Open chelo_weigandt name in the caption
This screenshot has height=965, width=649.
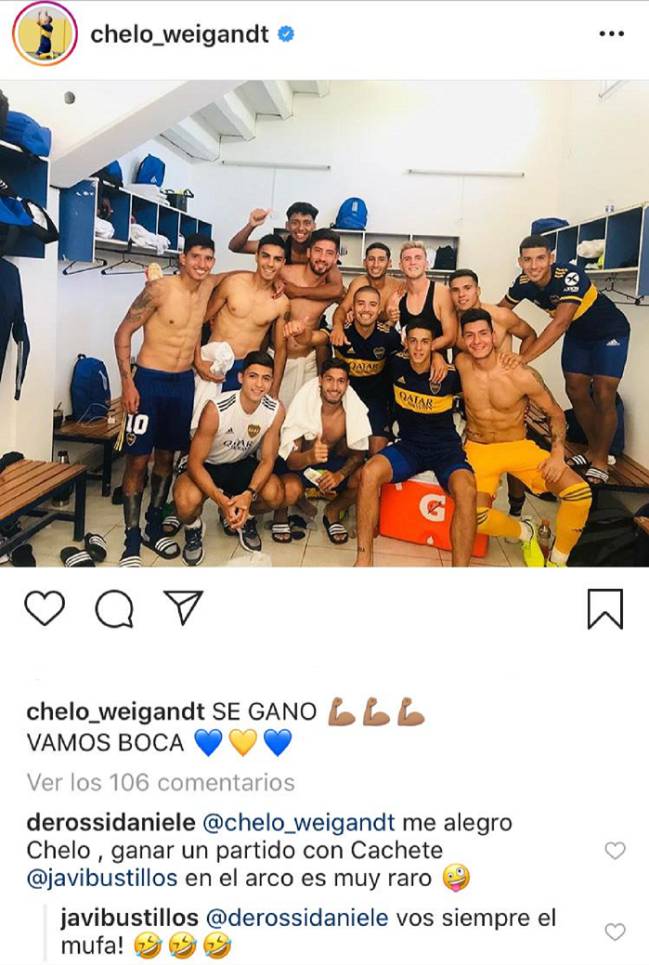[x=116, y=712]
